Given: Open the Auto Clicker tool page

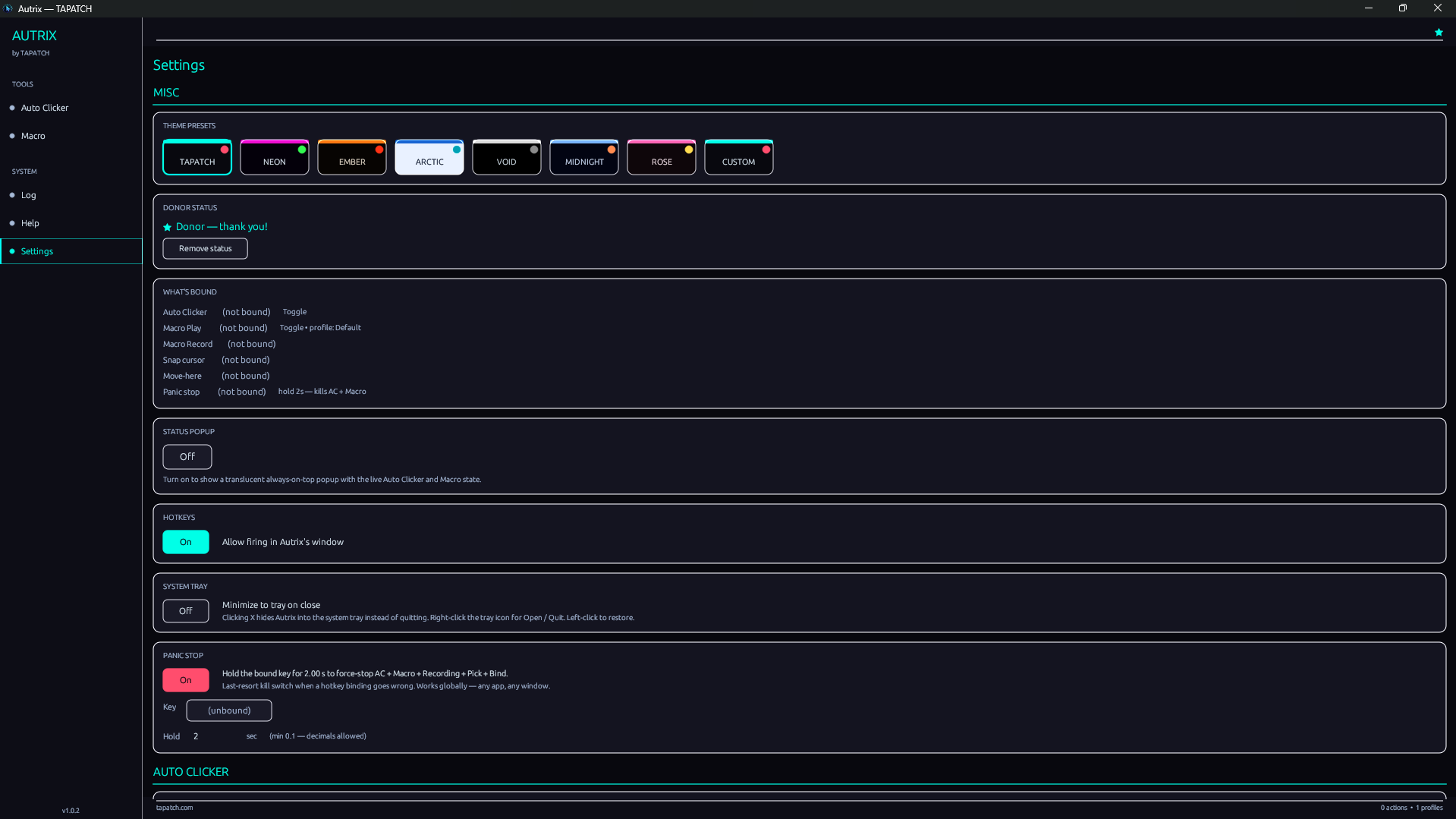Looking at the screenshot, I should [x=71, y=108].
